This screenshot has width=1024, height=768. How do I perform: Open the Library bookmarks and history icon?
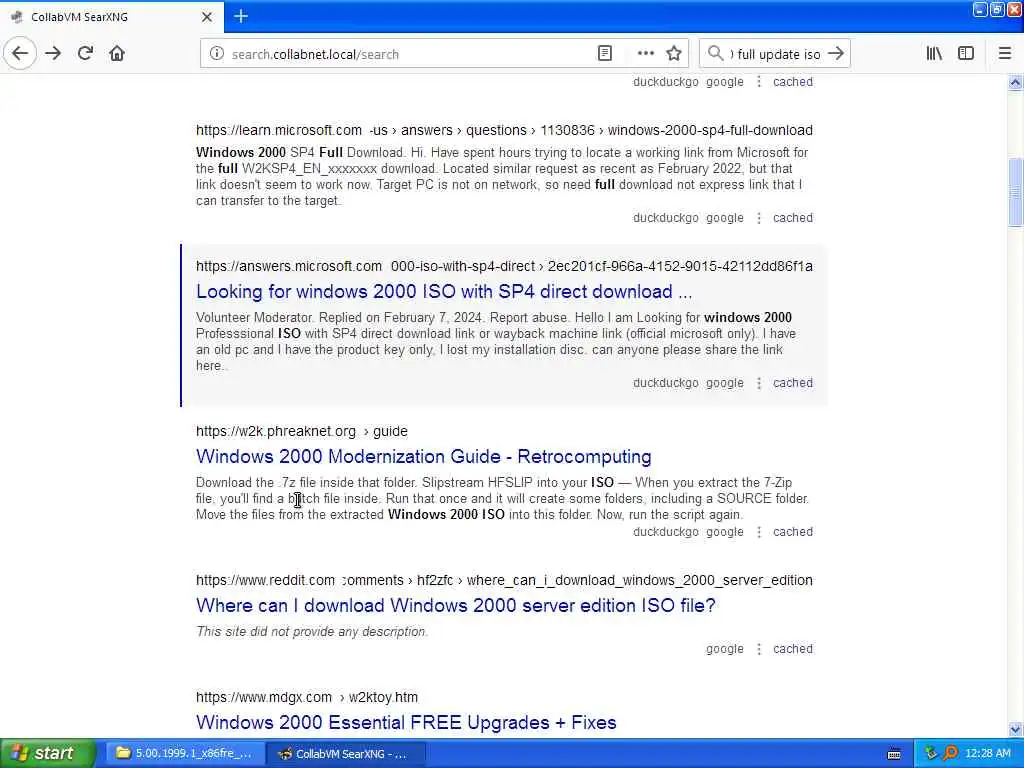pos(934,54)
